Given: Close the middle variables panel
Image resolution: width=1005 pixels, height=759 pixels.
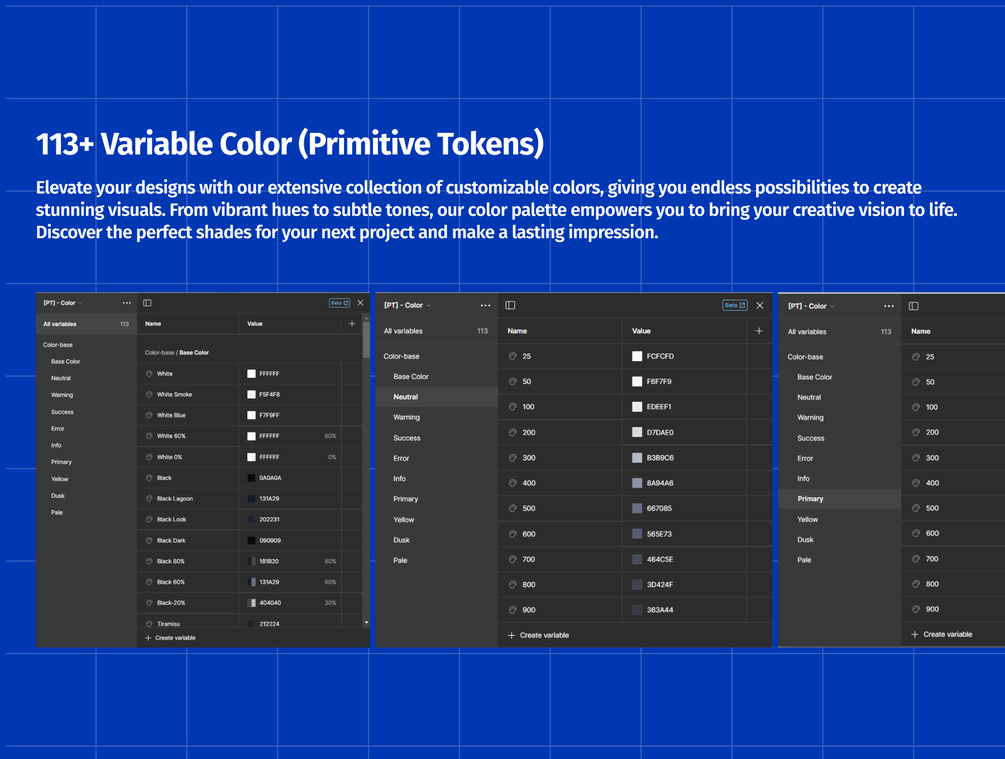Looking at the screenshot, I should (x=760, y=305).
